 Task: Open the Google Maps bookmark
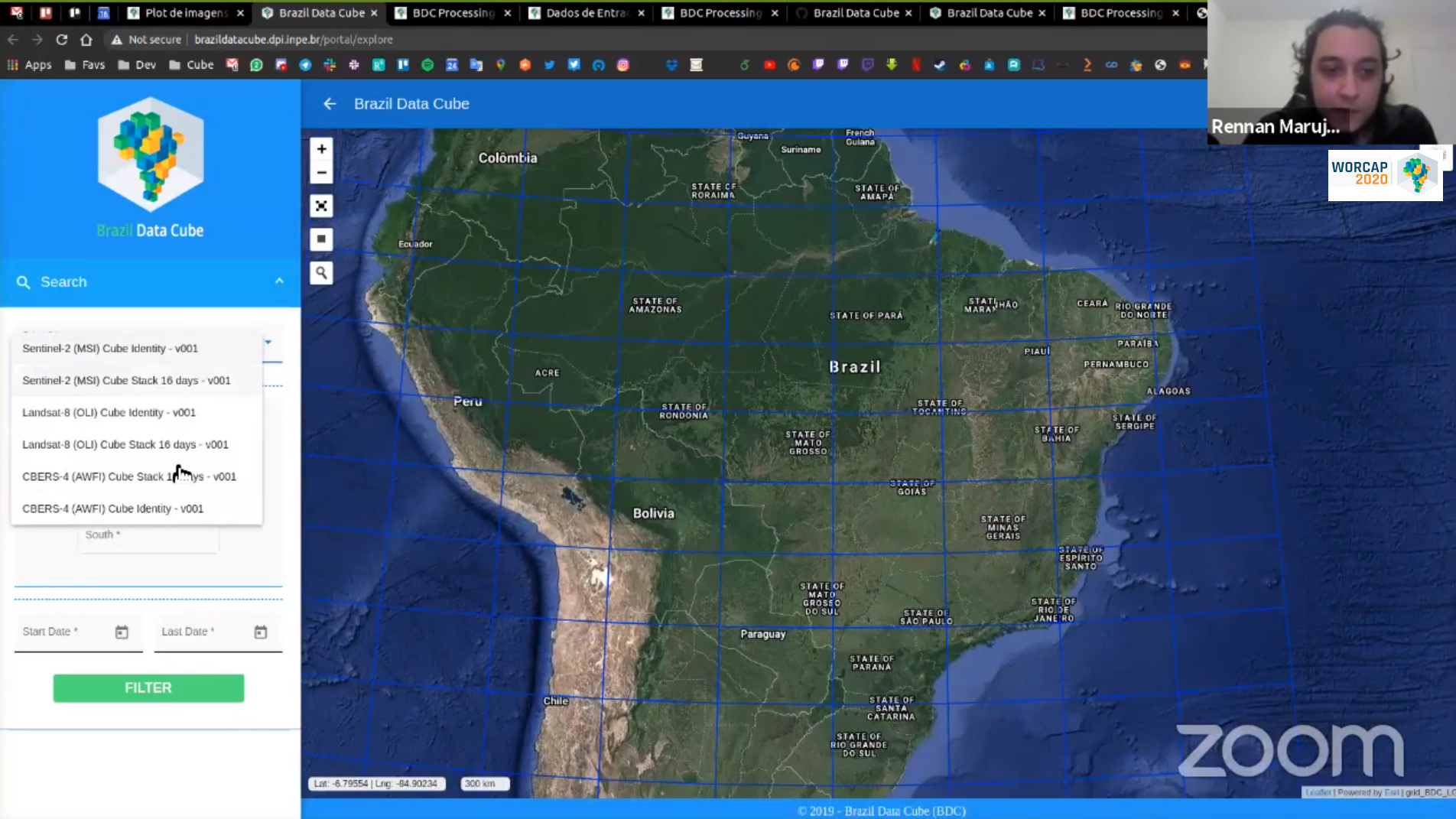501,65
